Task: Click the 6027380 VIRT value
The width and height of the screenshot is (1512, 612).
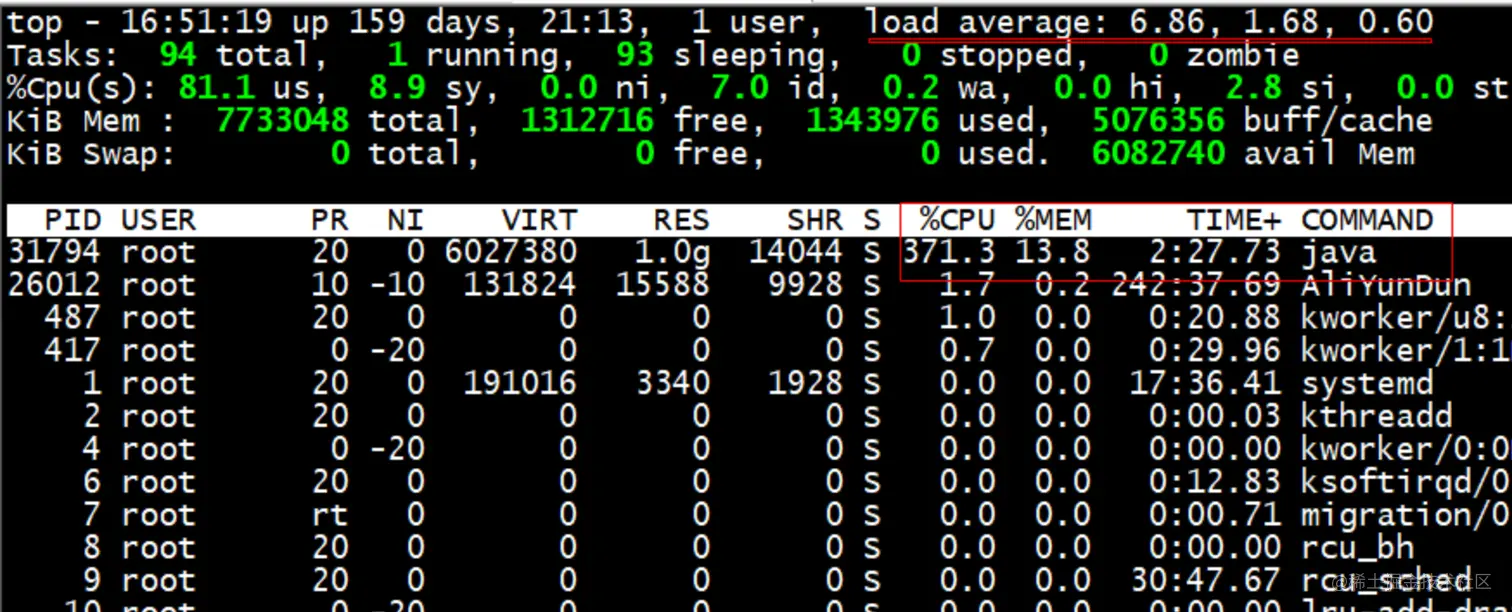Action: (x=511, y=252)
